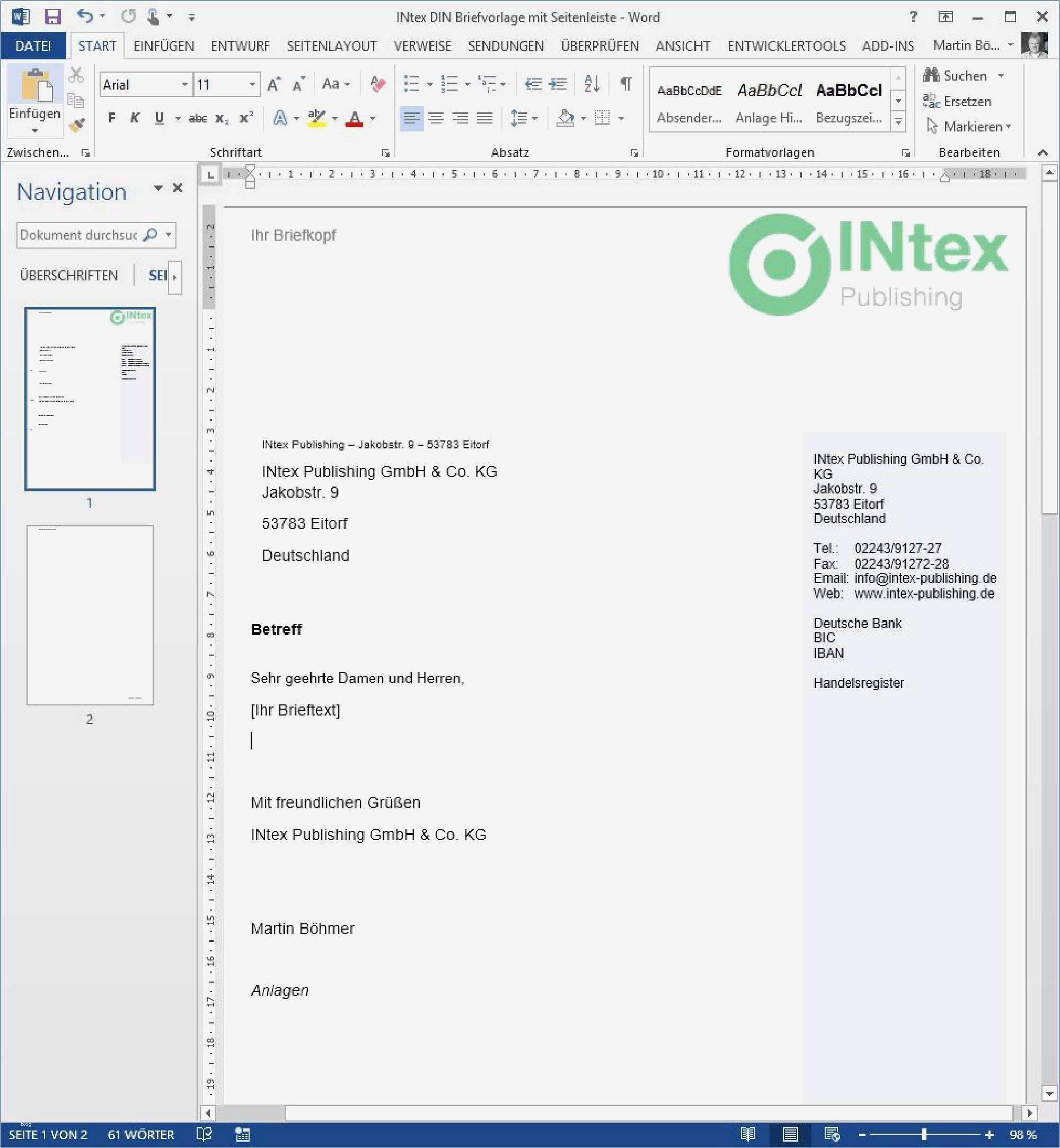Show paragraph marks with pilcrow icon
This screenshot has width=1060, height=1148.
click(626, 84)
